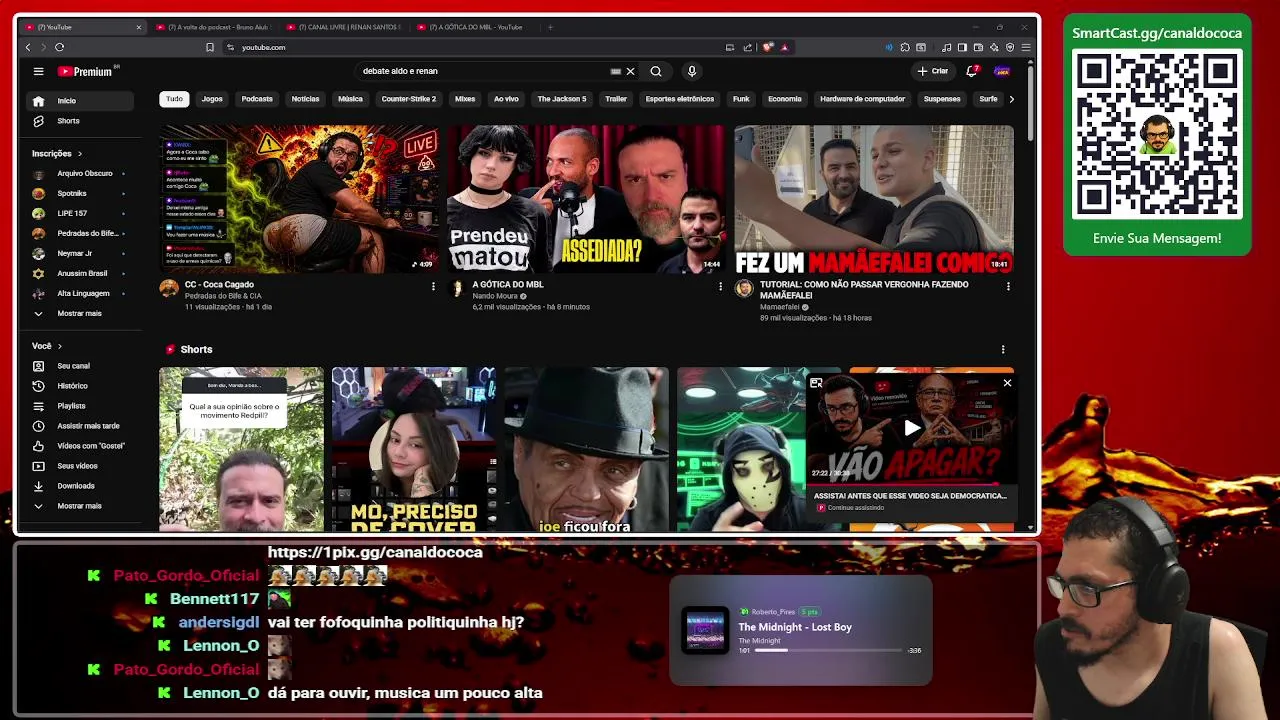Open the Inscrições section chevron
The image size is (1280, 720).
tap(79, 154)
